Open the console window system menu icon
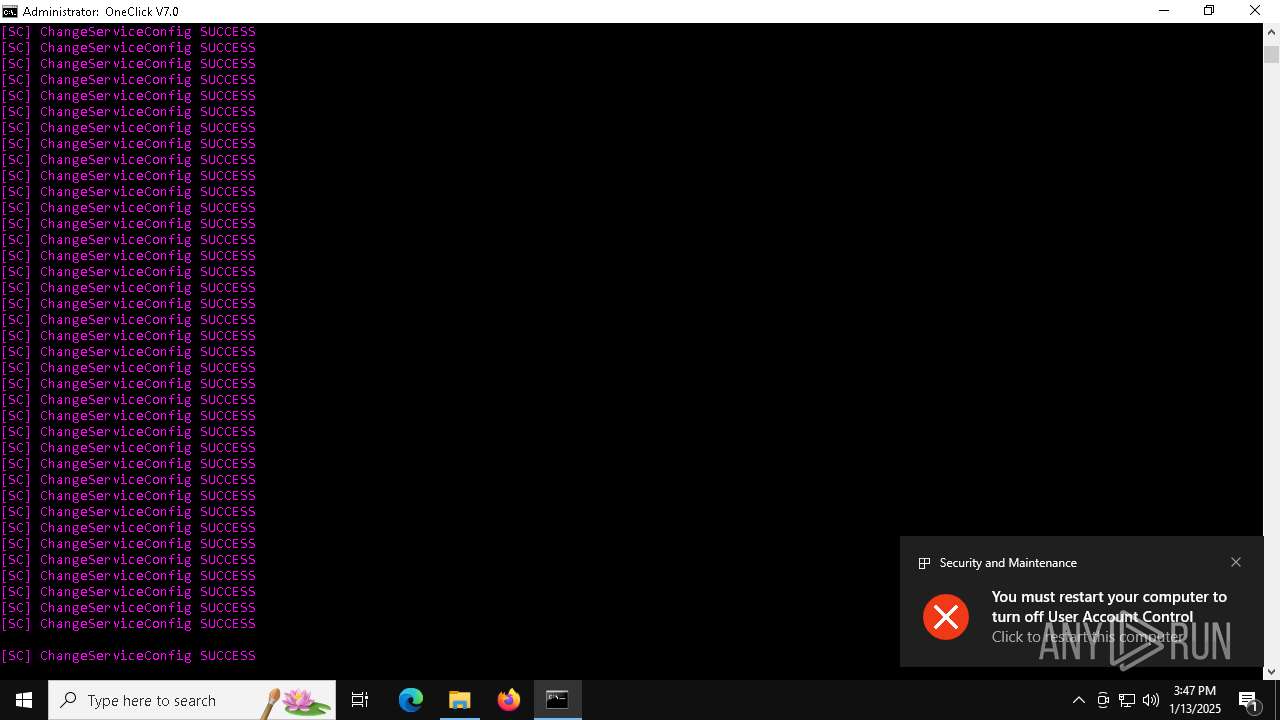Viewport: 1280px width, 720px height. point(10,11)
